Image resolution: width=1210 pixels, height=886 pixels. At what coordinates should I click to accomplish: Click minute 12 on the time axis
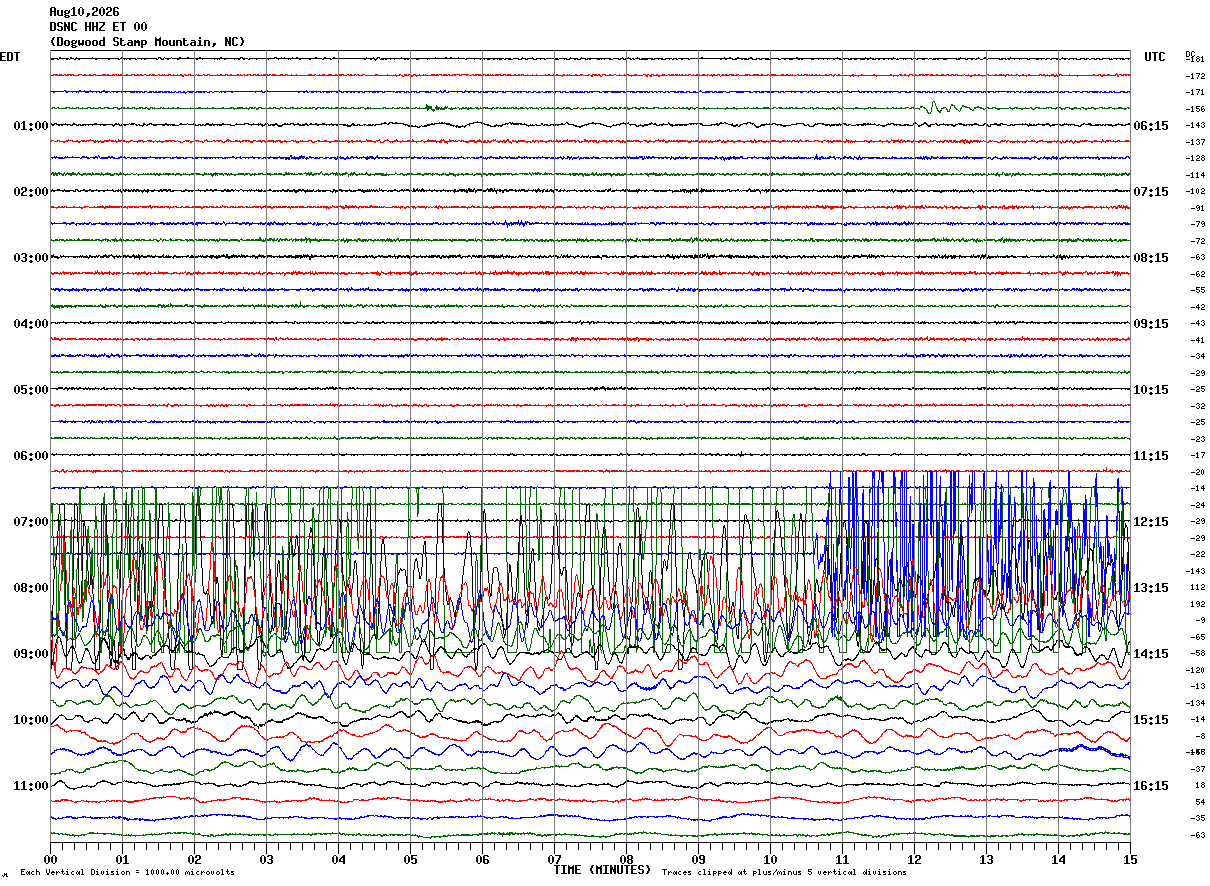point(914,859)
